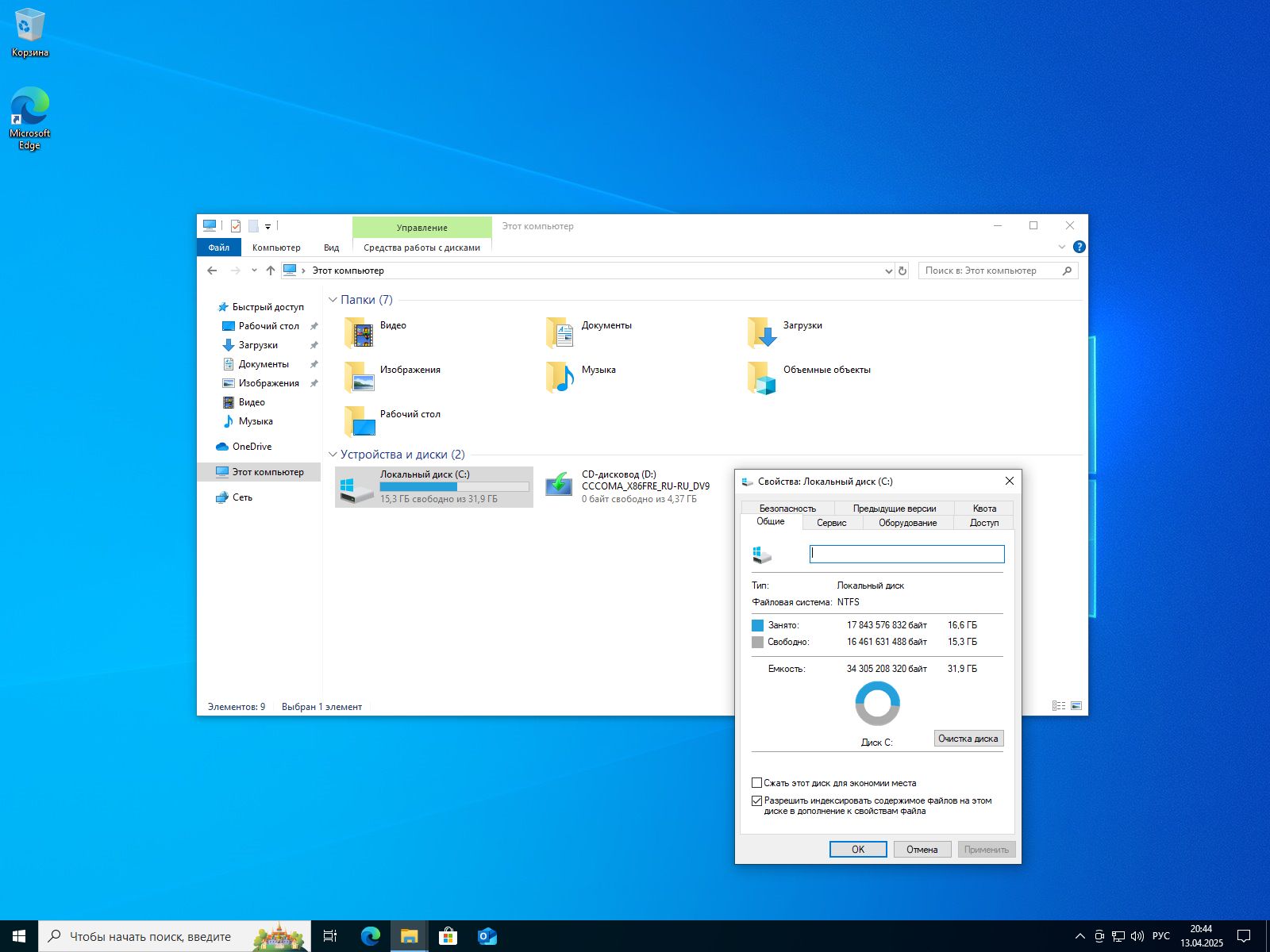Confirm properties with OK button
Screen dimensions: 1270x952
coord(858,849)
